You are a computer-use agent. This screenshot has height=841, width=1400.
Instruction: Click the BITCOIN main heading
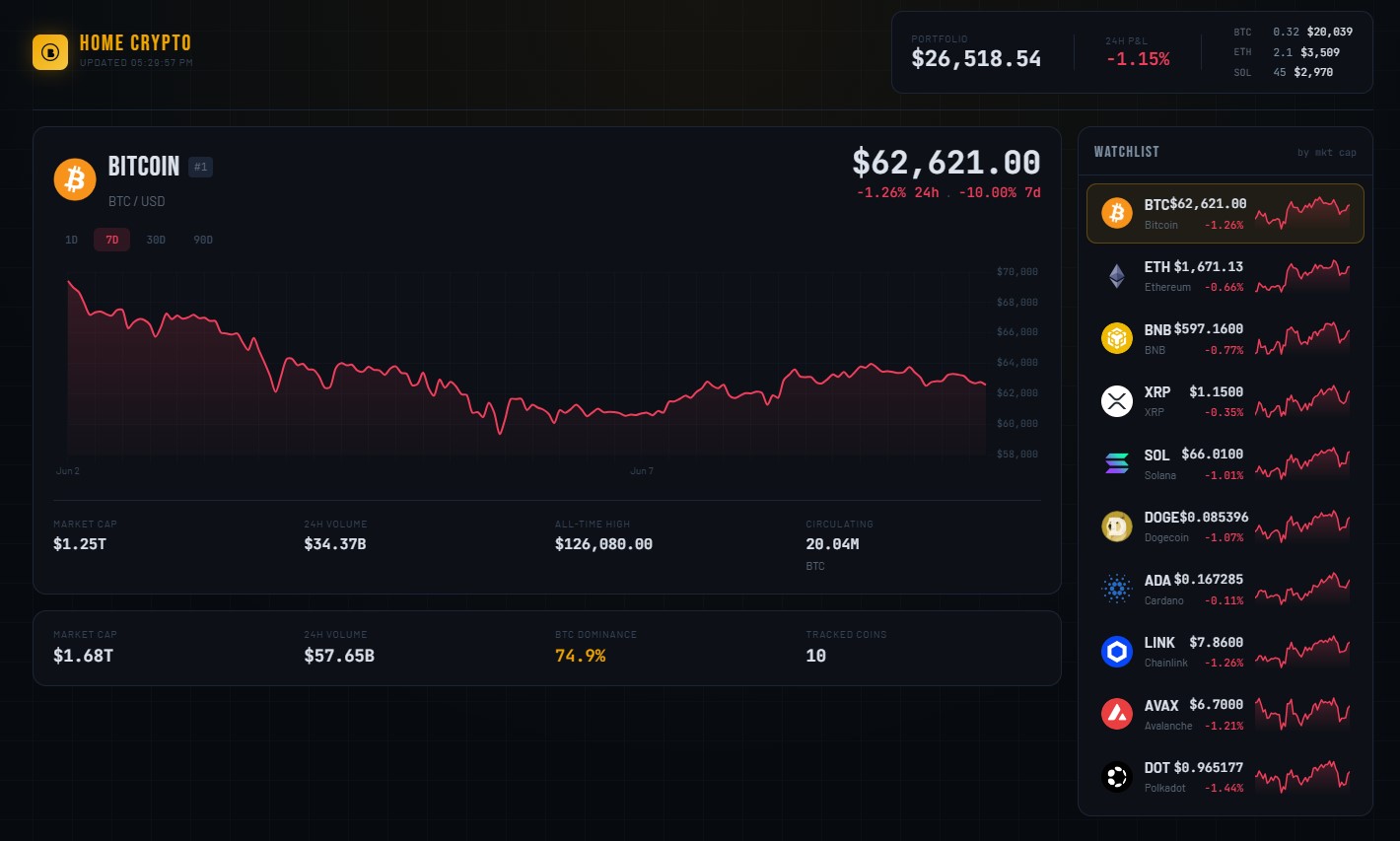tap(144, 167)
